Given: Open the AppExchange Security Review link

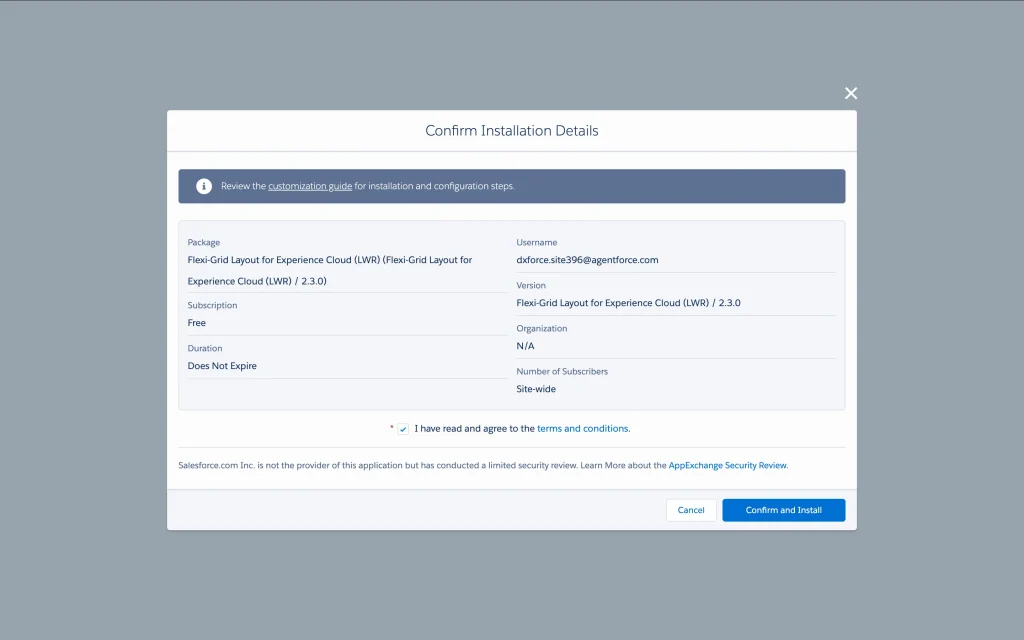Looking at the screenshot, I should [x=728, y=465].
